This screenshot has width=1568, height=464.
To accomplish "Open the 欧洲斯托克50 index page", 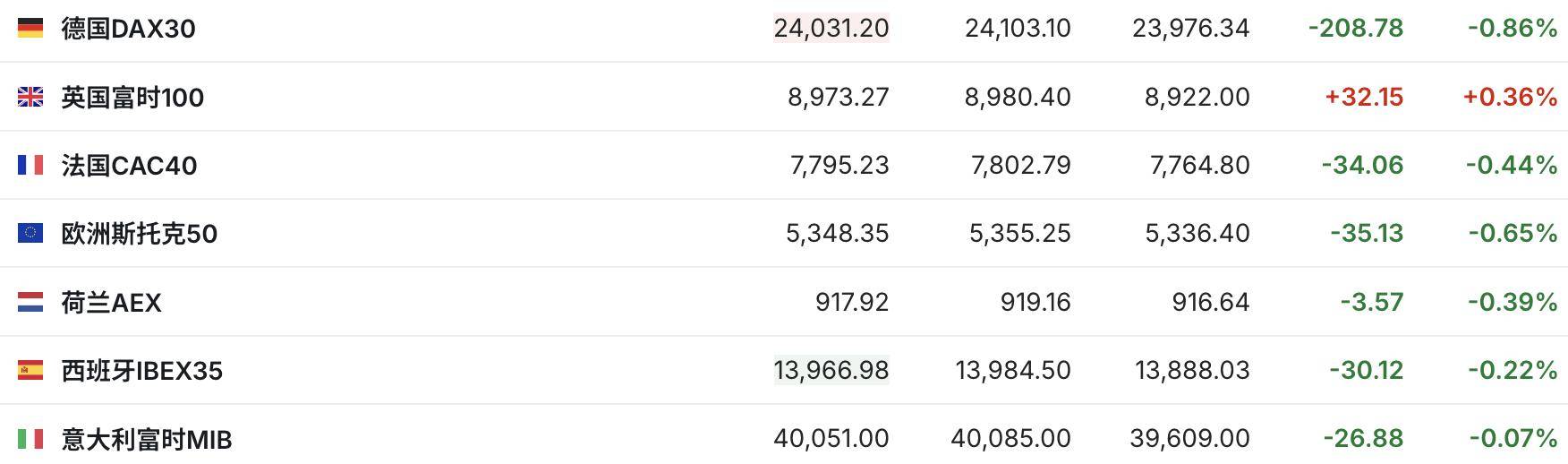I will [x=139, y=233].
